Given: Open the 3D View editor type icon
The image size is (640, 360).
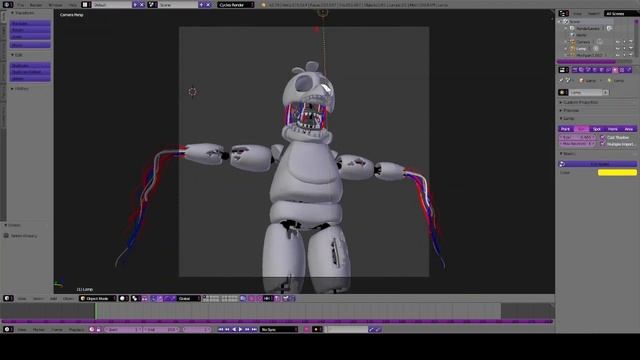Looking at the screenshot, I should click(x=8, y=298).
